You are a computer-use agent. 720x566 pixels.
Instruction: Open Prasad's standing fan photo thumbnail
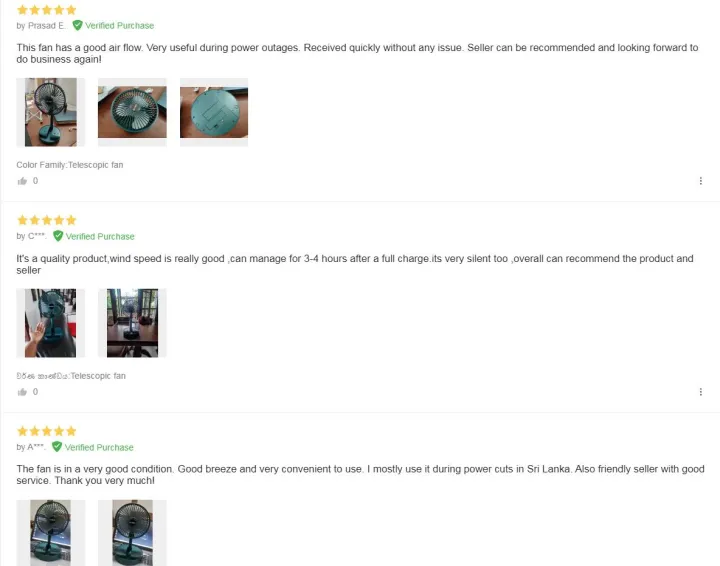(51, 112)
